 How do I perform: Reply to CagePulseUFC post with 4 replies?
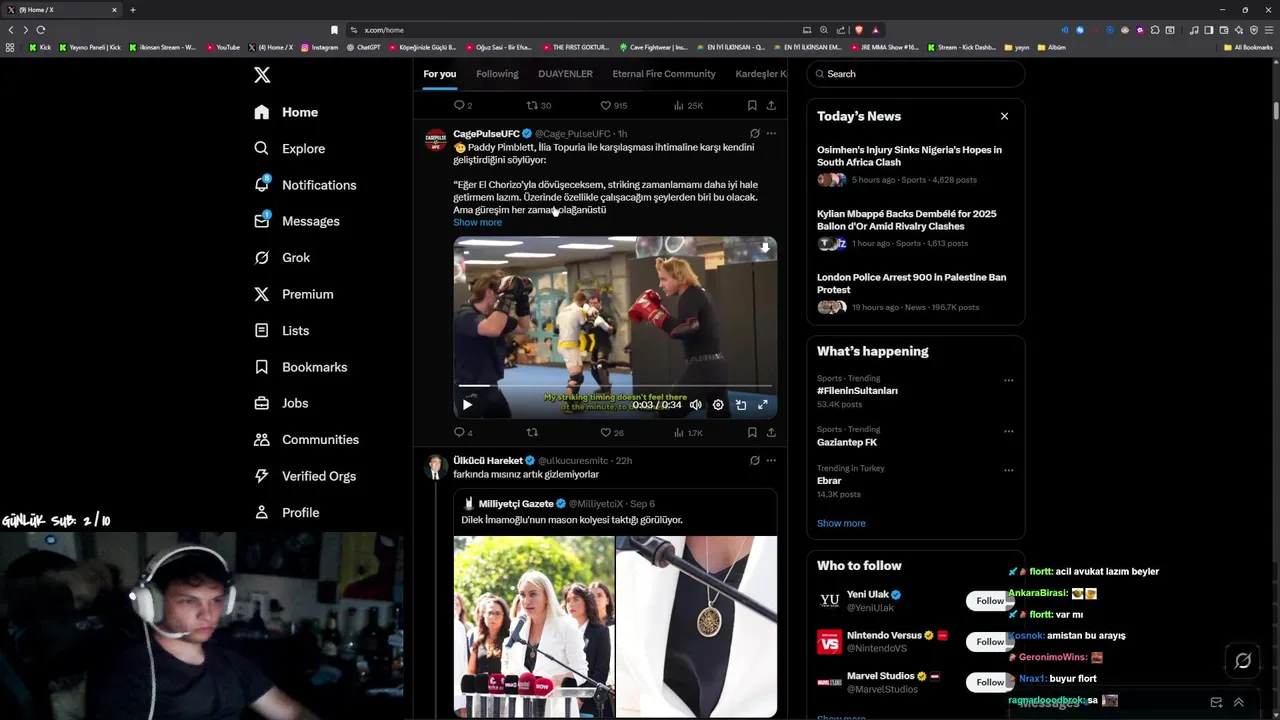[463, 432]
